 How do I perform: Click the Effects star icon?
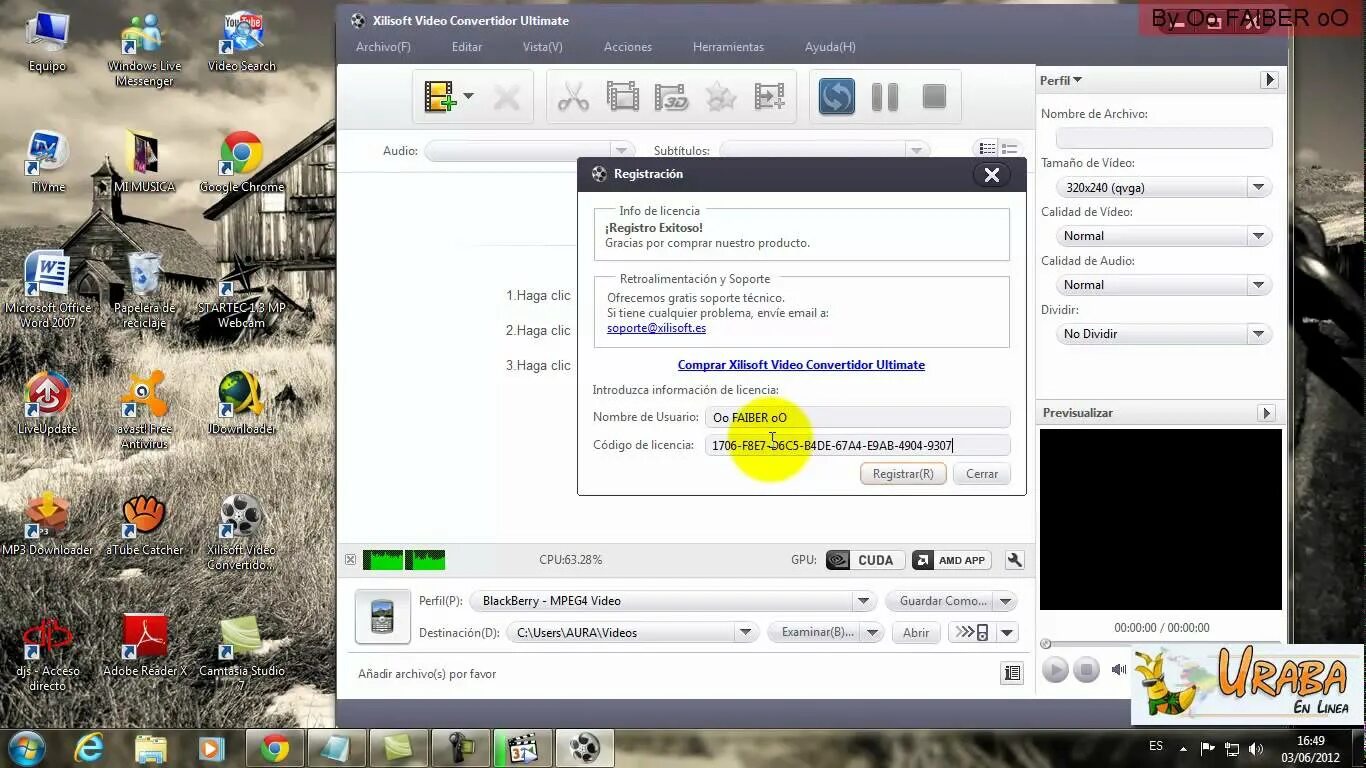721,97
